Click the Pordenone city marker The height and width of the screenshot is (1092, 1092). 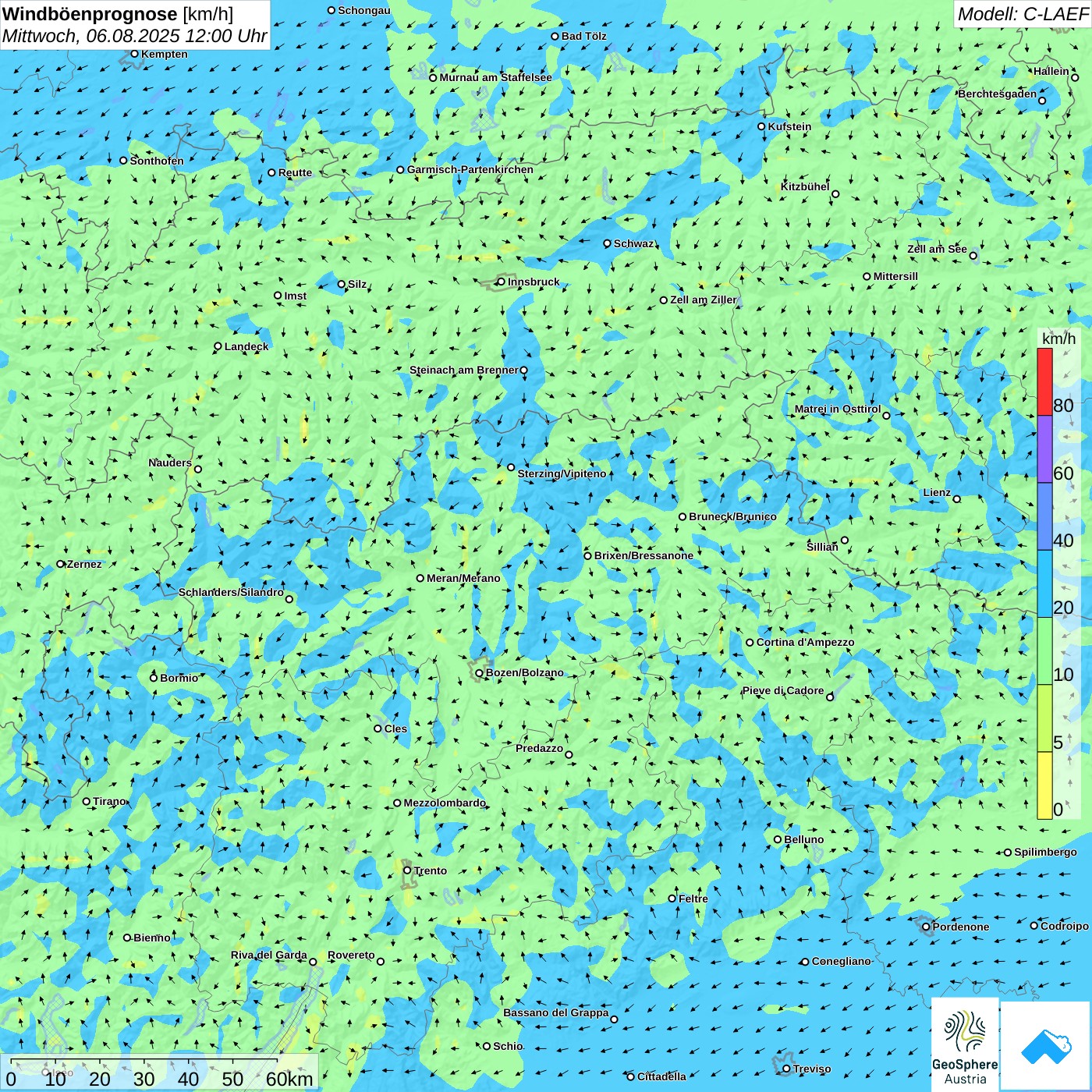[926, 927]
